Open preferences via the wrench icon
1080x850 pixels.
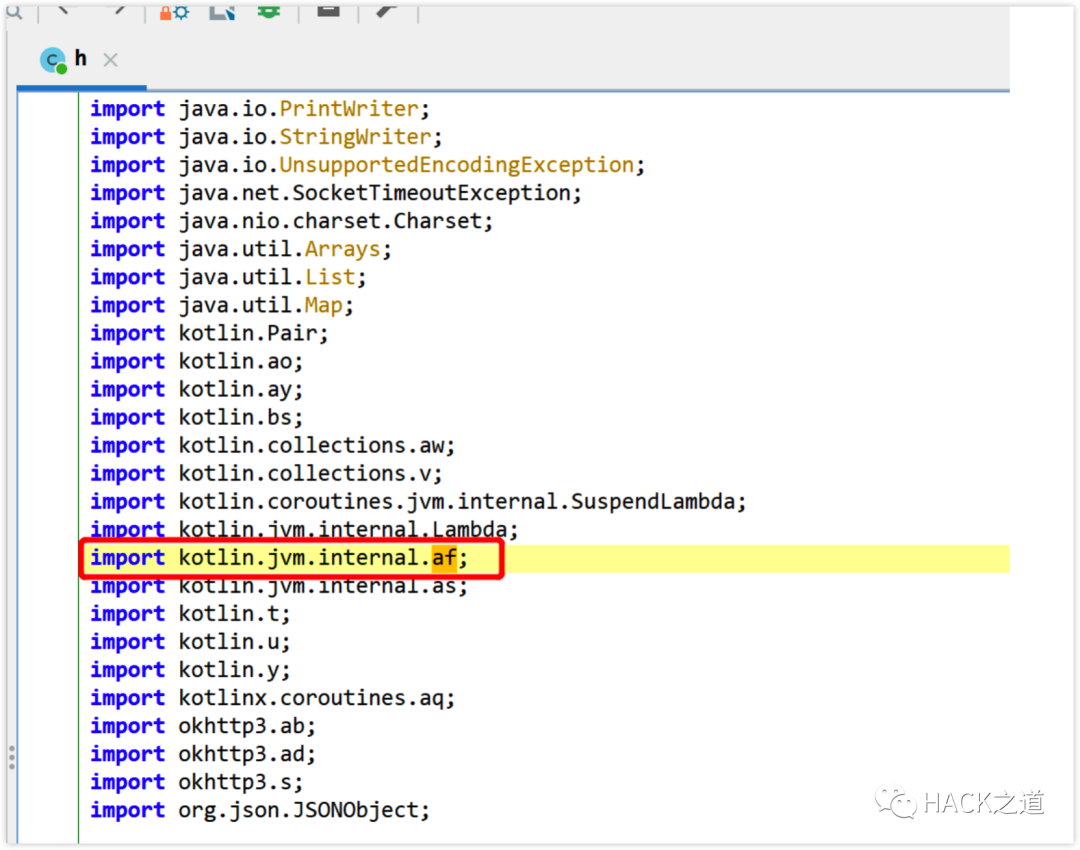[x=388, y=11]
